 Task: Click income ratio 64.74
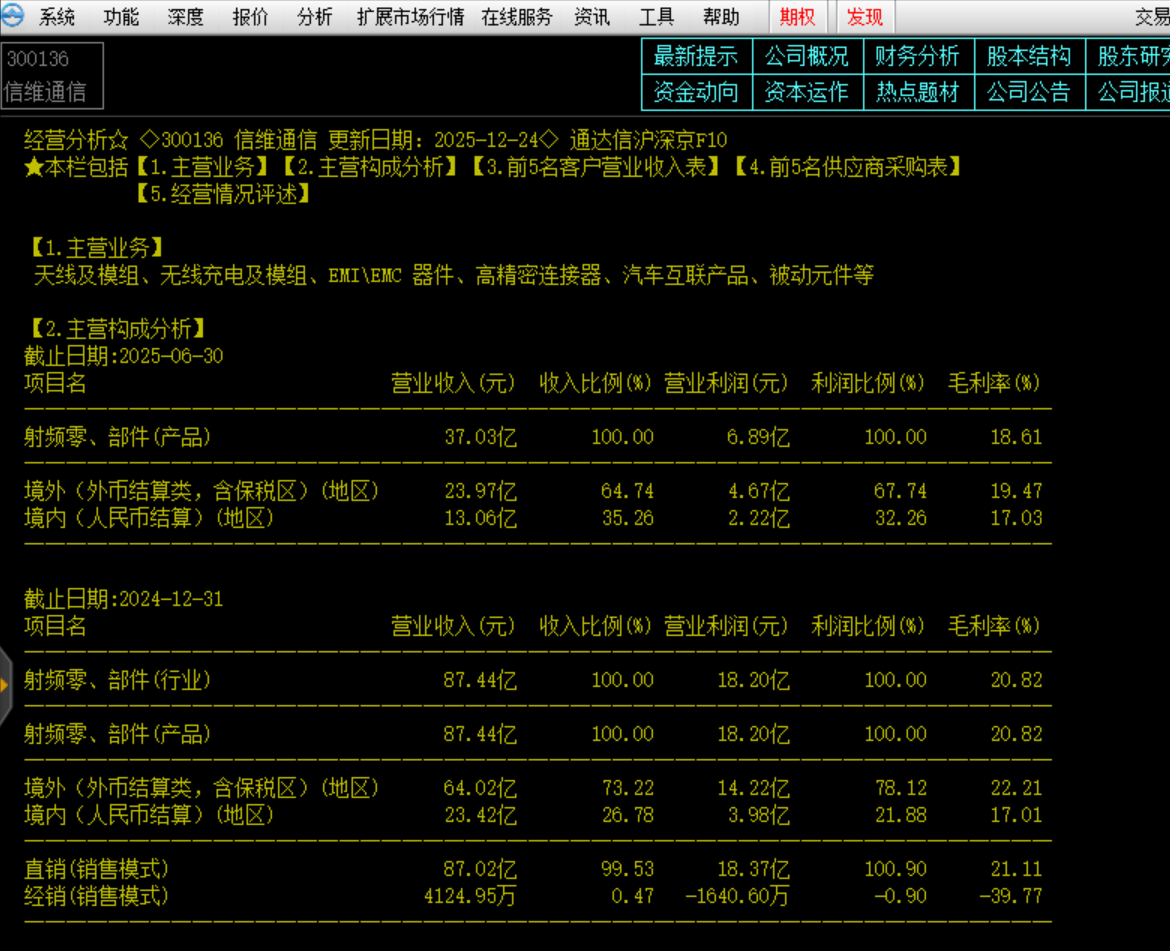(x=628, y=491)
